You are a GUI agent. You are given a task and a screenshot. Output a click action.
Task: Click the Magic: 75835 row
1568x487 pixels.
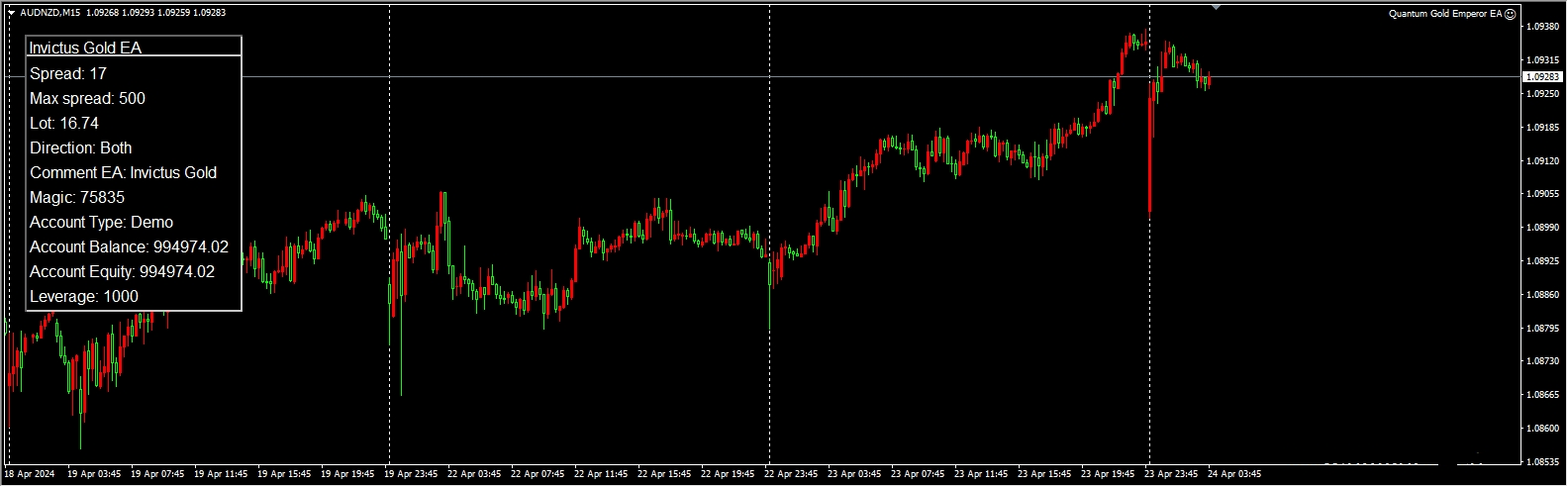tap(77, 198)
